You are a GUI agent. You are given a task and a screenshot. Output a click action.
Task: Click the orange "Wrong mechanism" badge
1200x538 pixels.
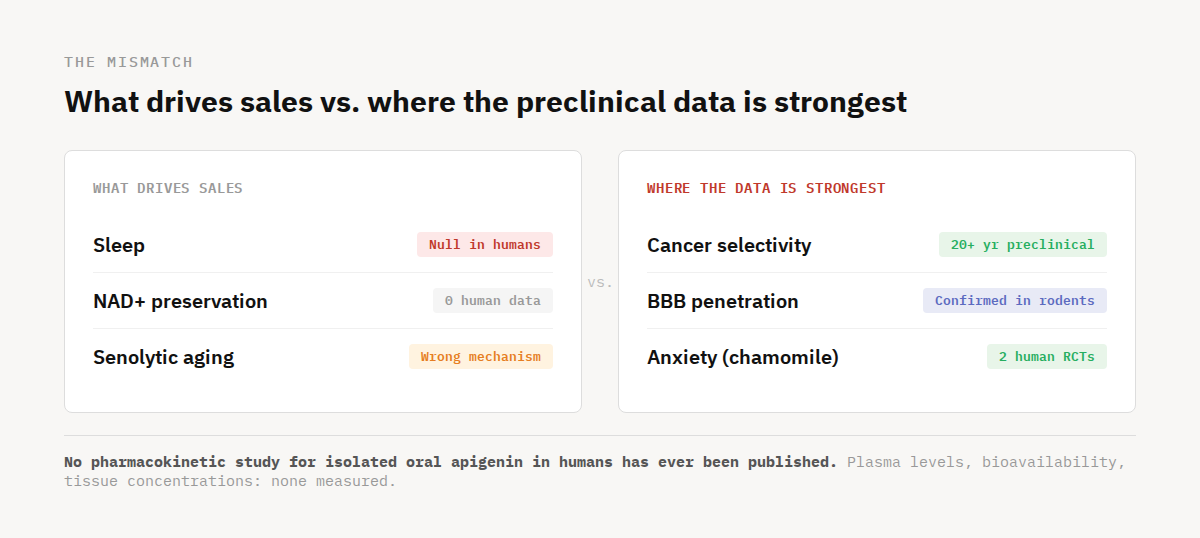tap(480, 357)
